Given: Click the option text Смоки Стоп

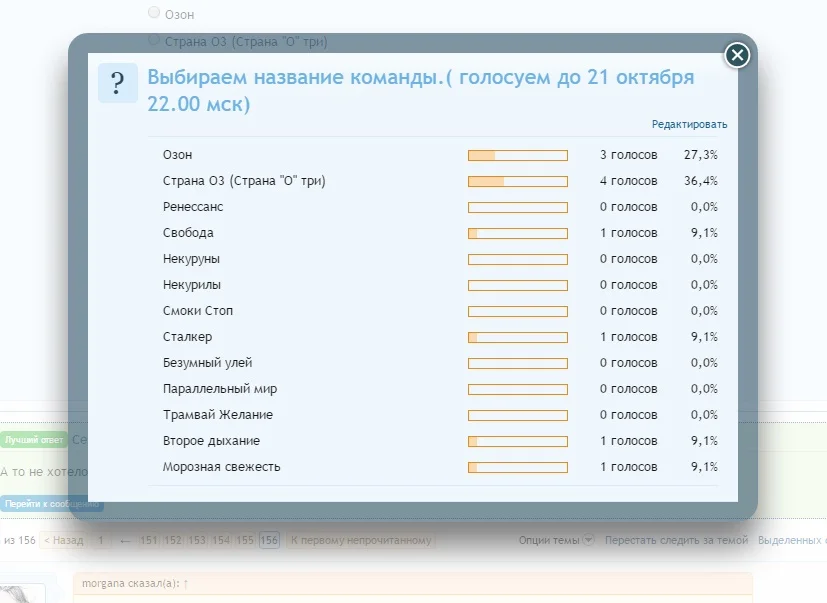Looking at the screenshot, I should (198, 311).
